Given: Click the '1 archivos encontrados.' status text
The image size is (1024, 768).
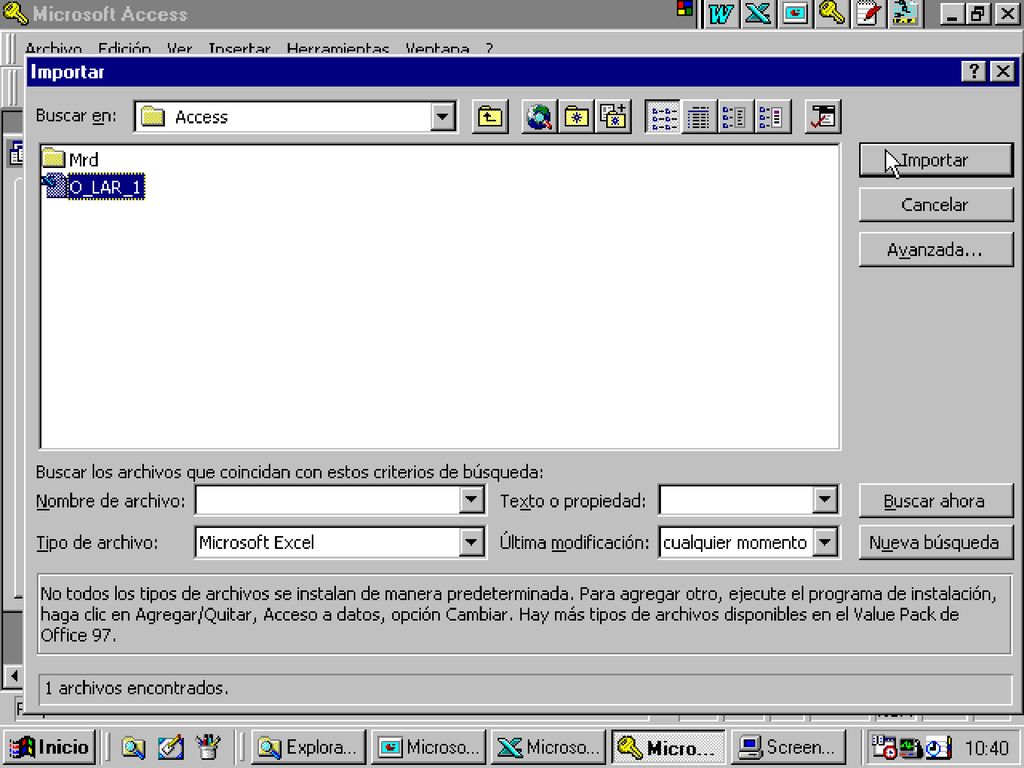Looking at the screenshot, I should (136, 688).
